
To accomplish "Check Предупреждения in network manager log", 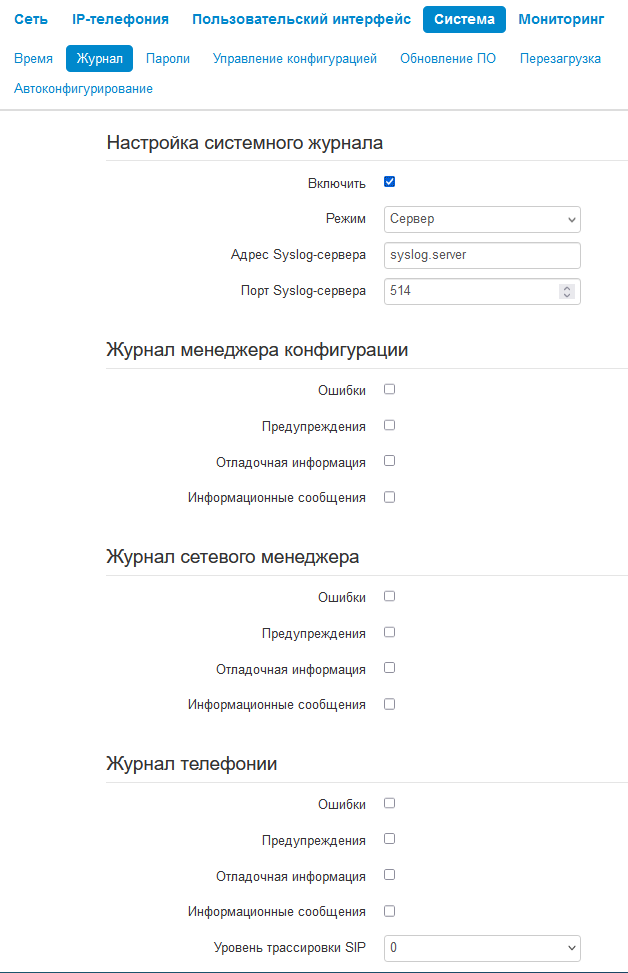I will [x=390, y=632].
